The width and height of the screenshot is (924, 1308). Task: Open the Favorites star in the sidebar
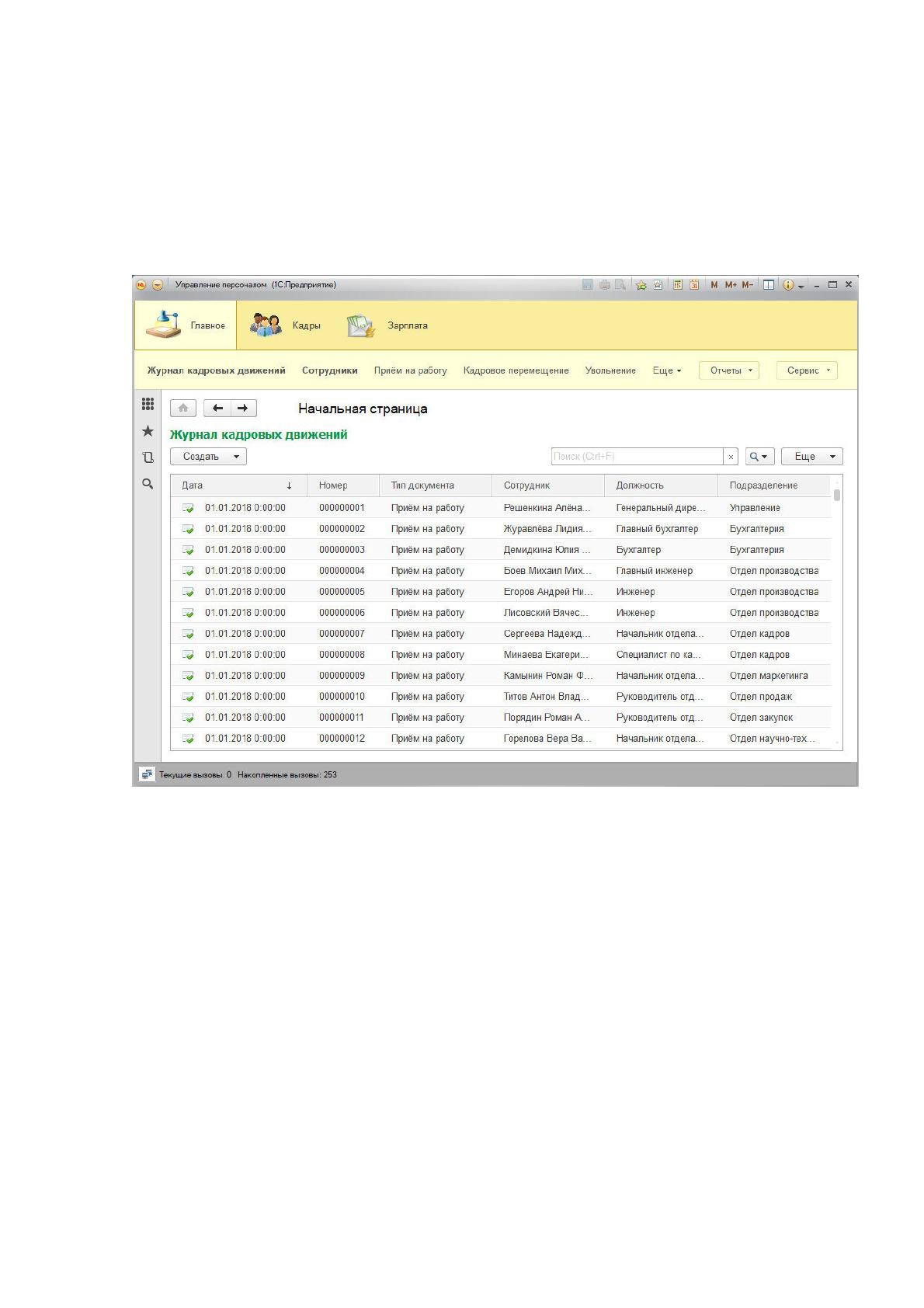tap(148, 431)
